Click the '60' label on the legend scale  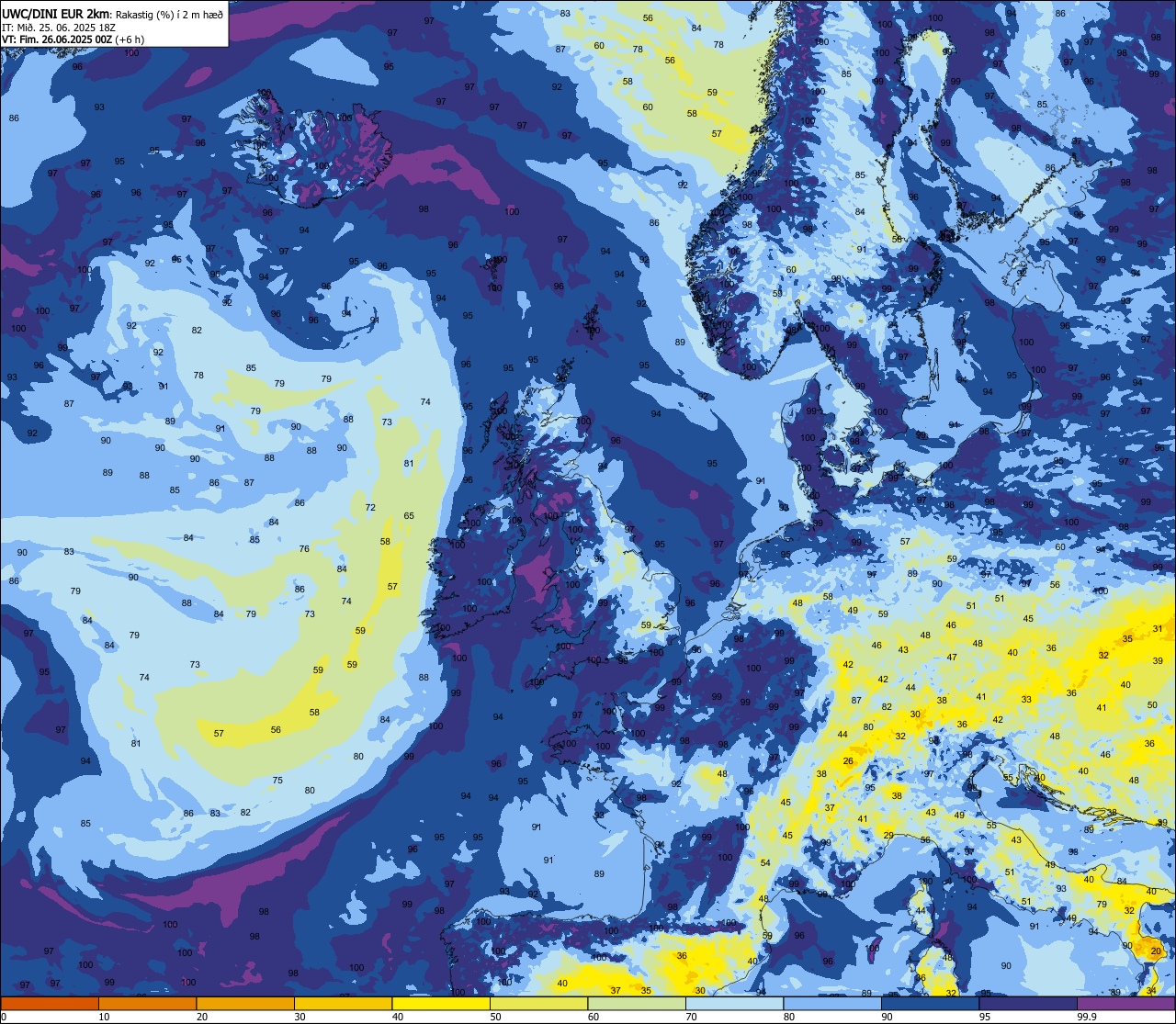(594, 1017)
